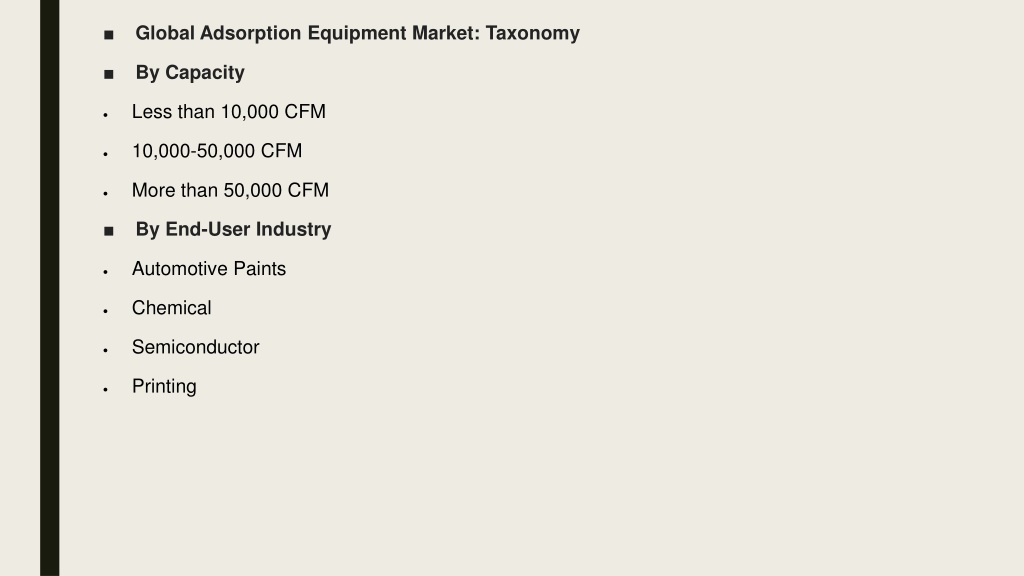Click the round bullet before Semiconductor
The image size is (1024, 576).
coord(105,350)
